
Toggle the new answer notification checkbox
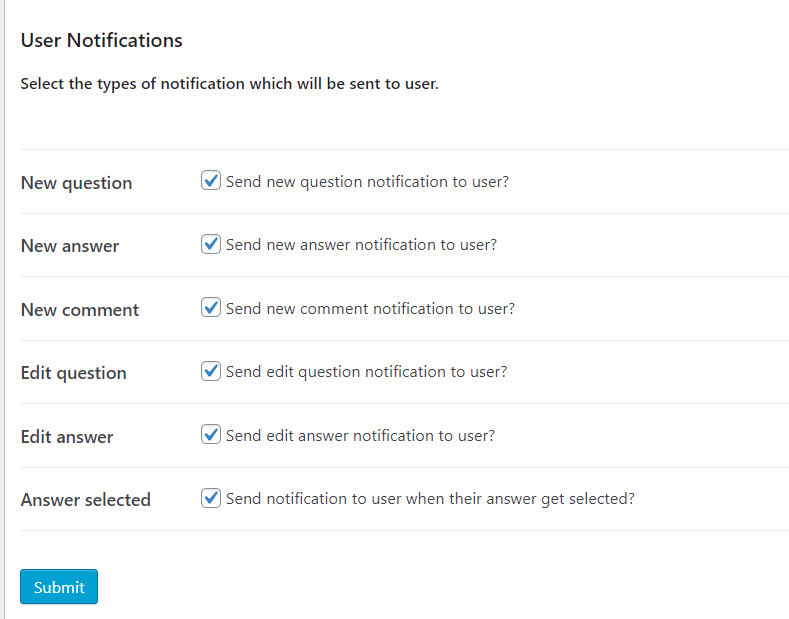[x=211, y=244]
